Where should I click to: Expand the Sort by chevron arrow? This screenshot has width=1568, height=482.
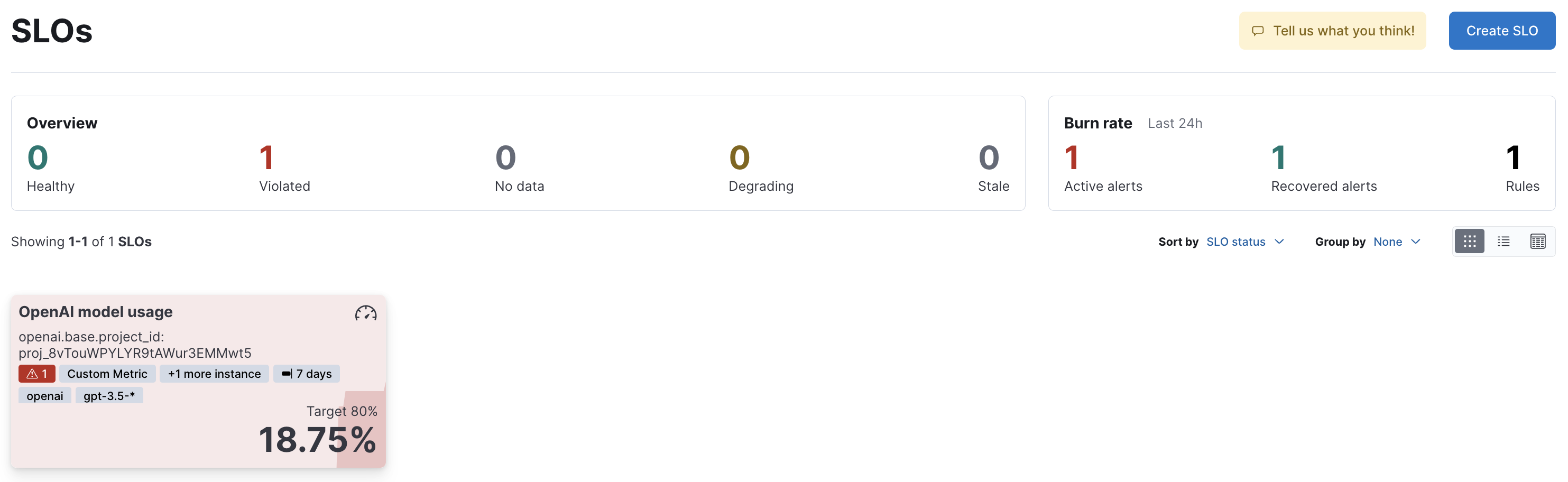point(1279,242)
